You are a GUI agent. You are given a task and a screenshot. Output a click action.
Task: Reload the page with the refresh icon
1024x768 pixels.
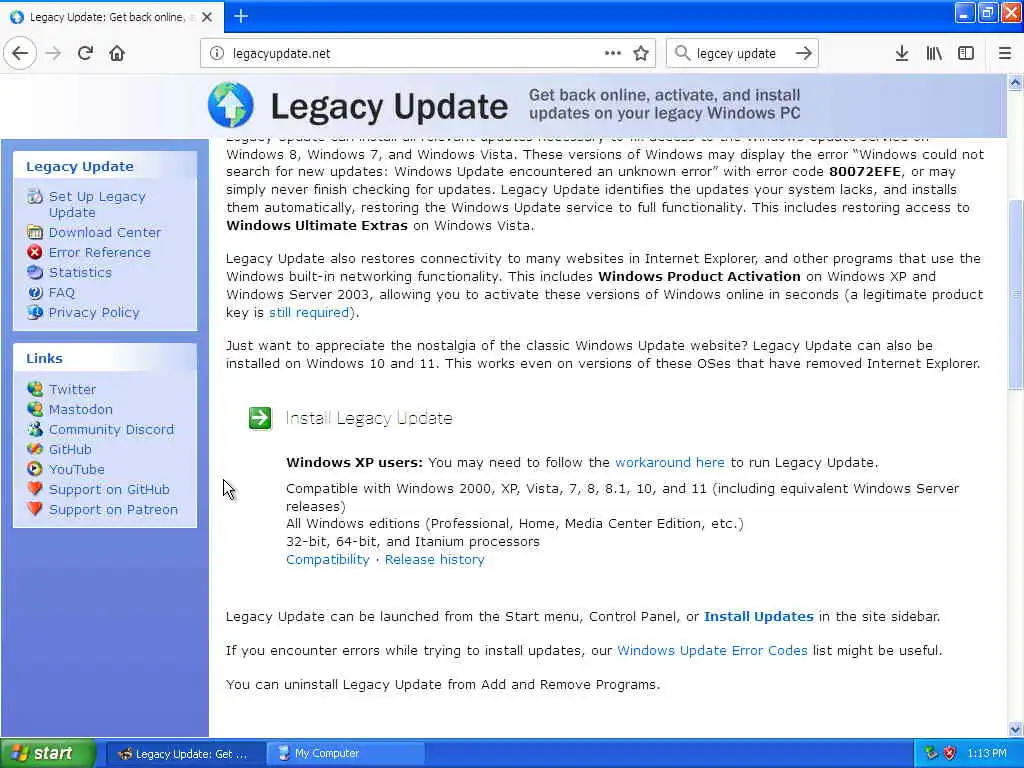pos(85,54)
